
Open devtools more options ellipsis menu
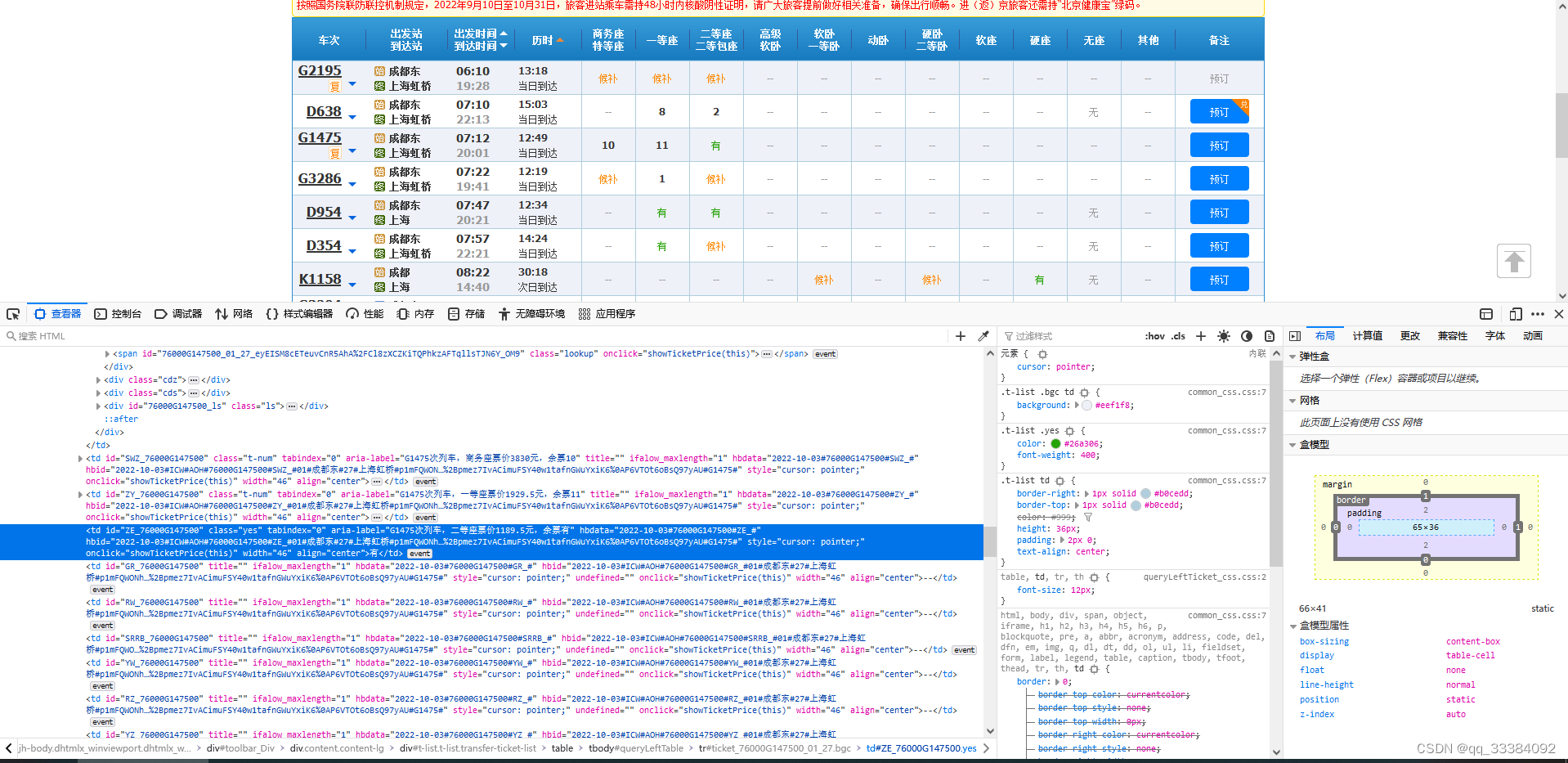pyautogui.click(x=1538, y=314)
